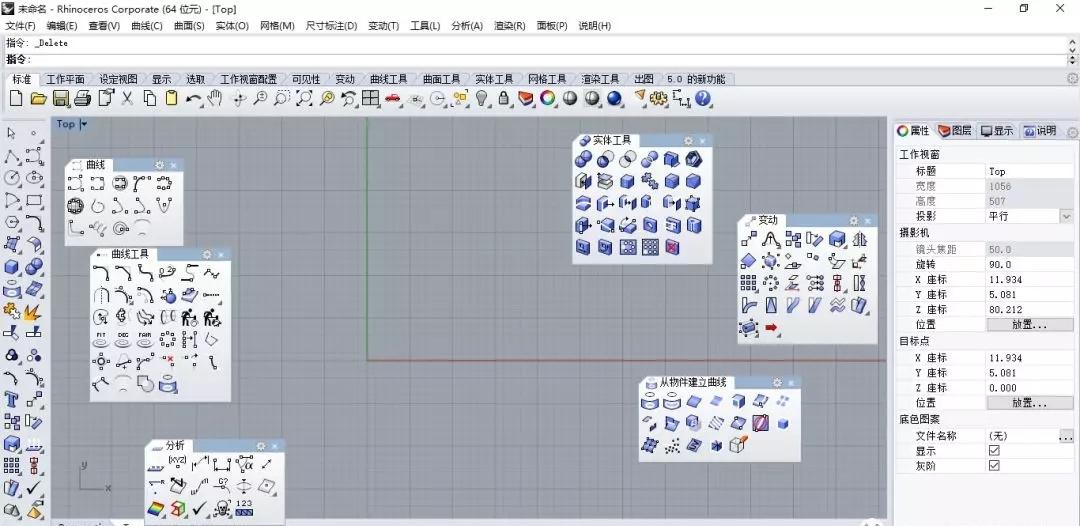Screen dimensions: 1080x526
Task: Open file with the folder icon
Action: (39, 99)
